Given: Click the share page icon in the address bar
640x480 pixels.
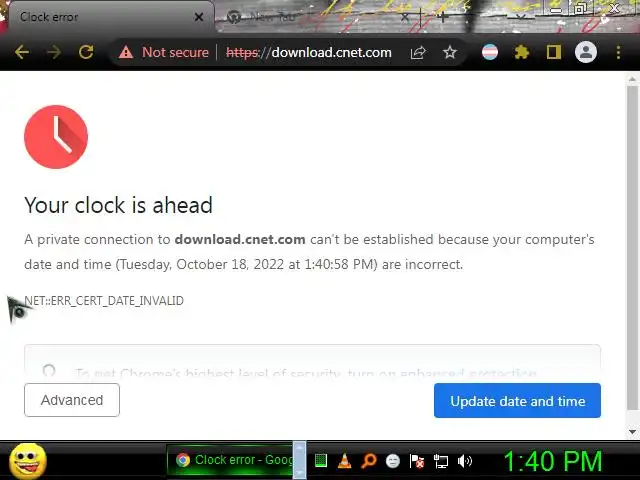Looking at the screenshot, I should pos(418,52).
